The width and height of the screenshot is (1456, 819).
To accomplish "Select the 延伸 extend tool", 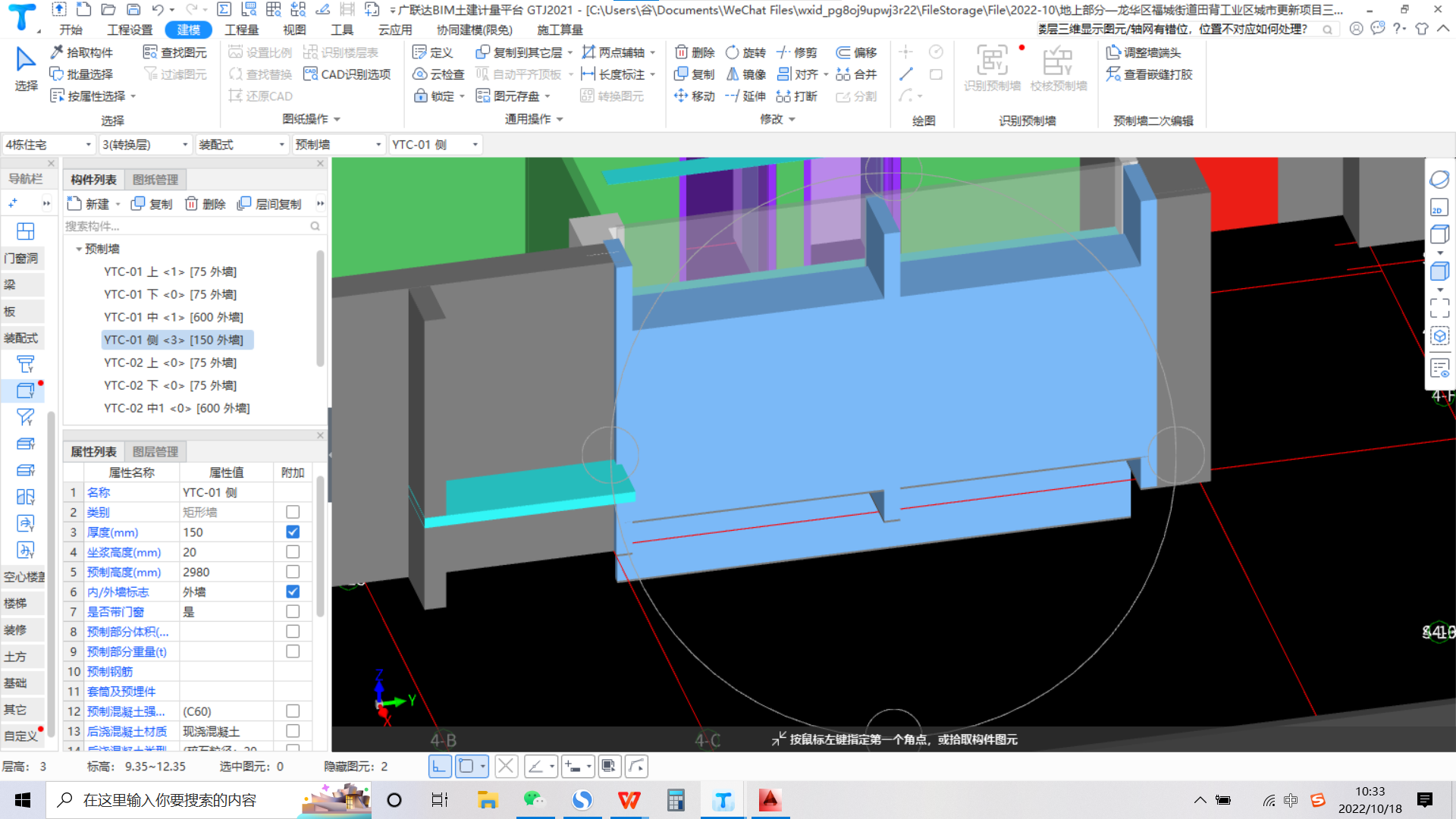I will coord(745,96).
